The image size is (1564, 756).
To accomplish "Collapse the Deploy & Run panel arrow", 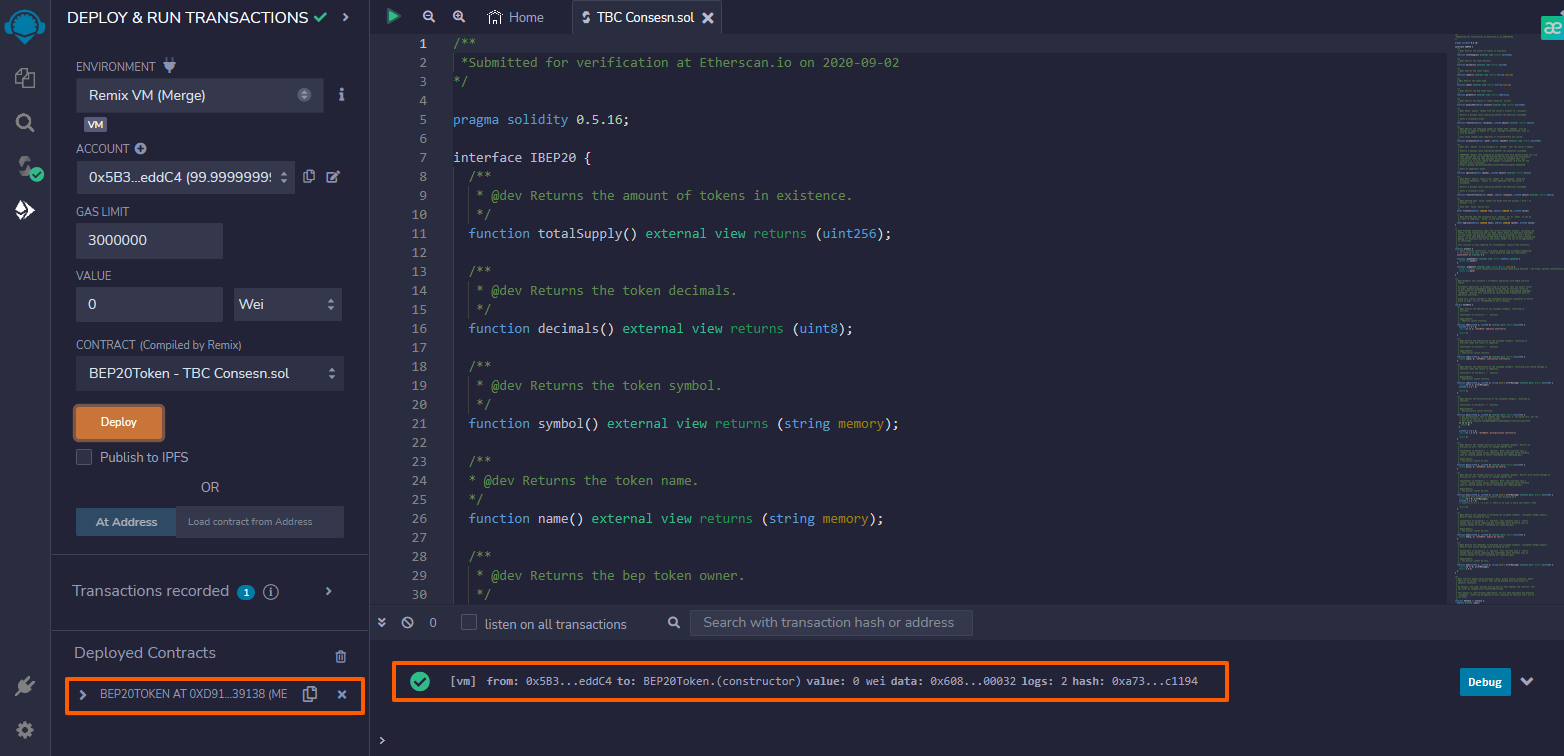I will [x=346, y=17].
